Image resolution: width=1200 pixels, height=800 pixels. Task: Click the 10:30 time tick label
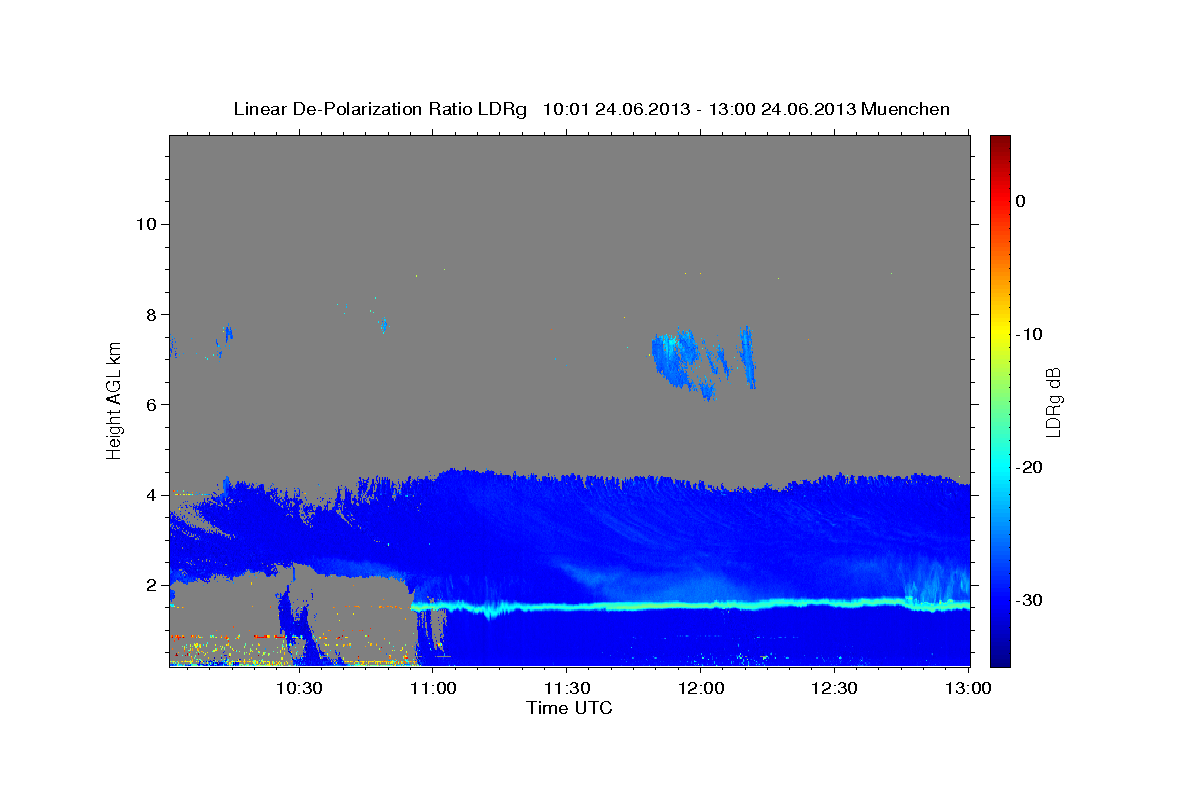[299, 688]
